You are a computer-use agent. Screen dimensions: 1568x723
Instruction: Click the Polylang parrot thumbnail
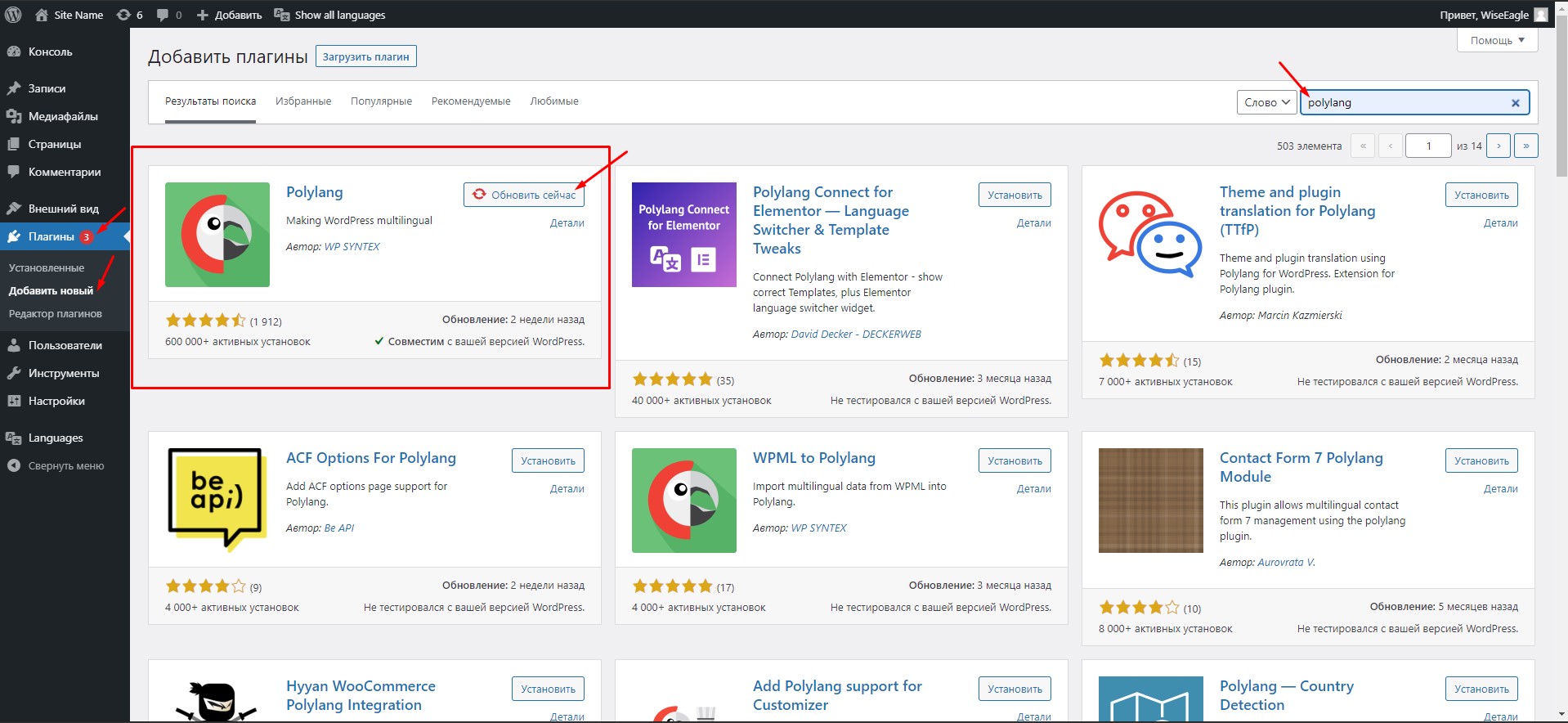click(217, 235)
